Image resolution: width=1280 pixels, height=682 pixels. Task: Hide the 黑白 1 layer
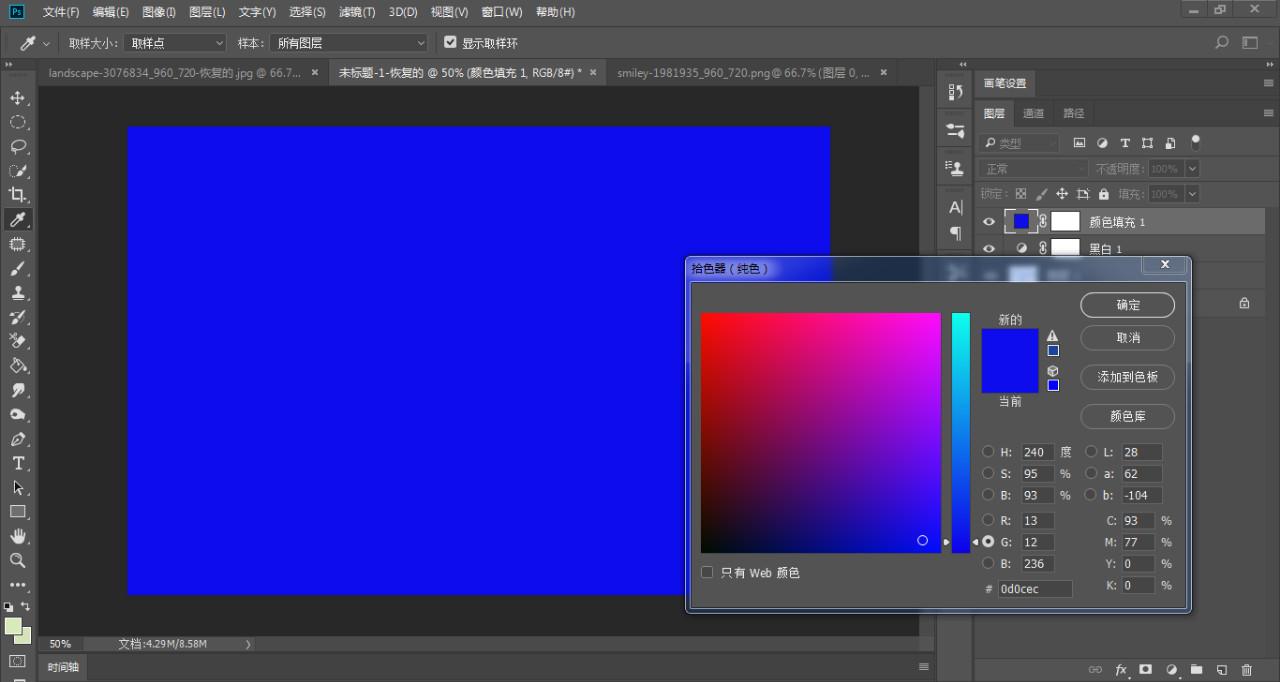(x=989, y=248)
